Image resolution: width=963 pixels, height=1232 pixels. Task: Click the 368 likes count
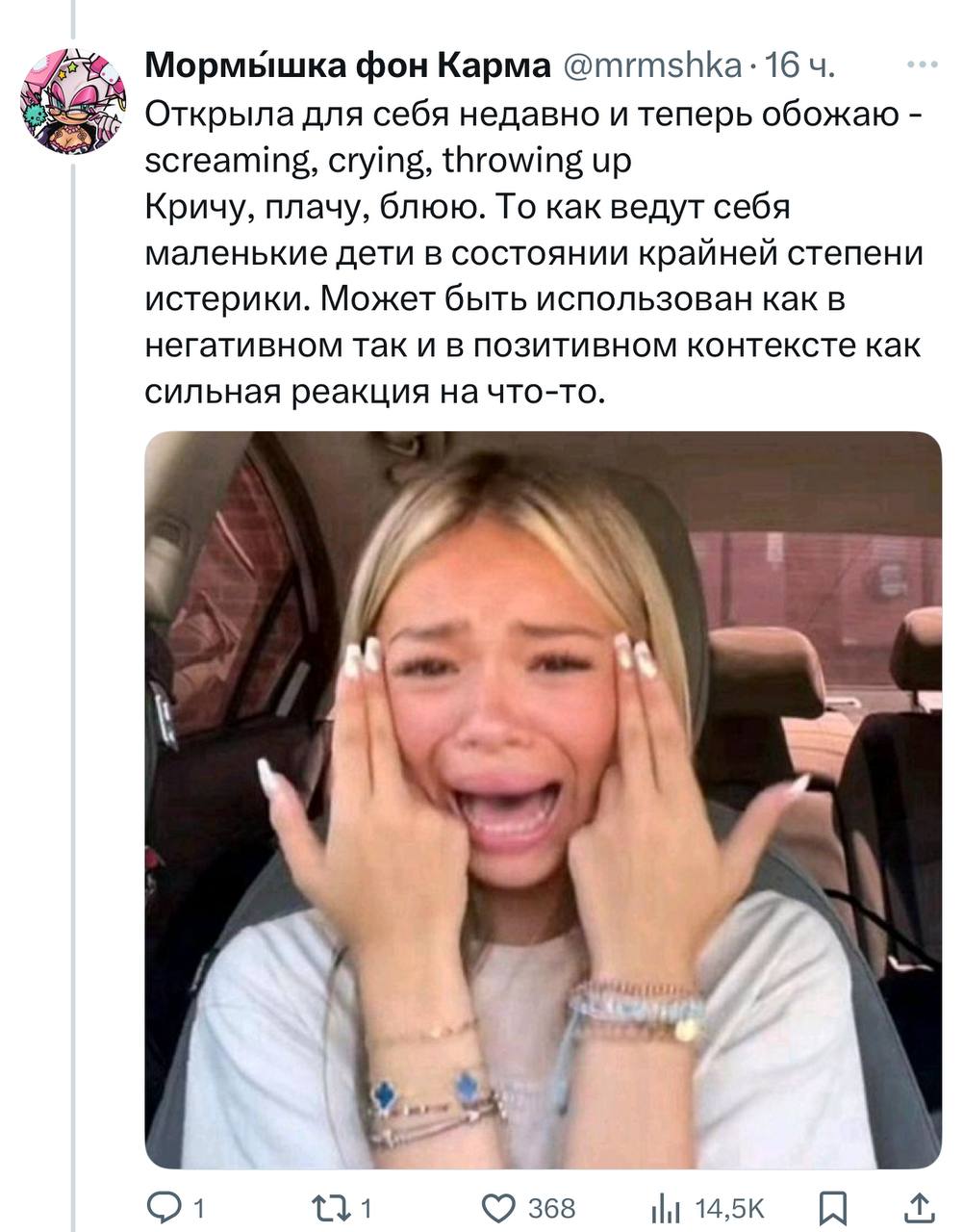click(552, 1209)
